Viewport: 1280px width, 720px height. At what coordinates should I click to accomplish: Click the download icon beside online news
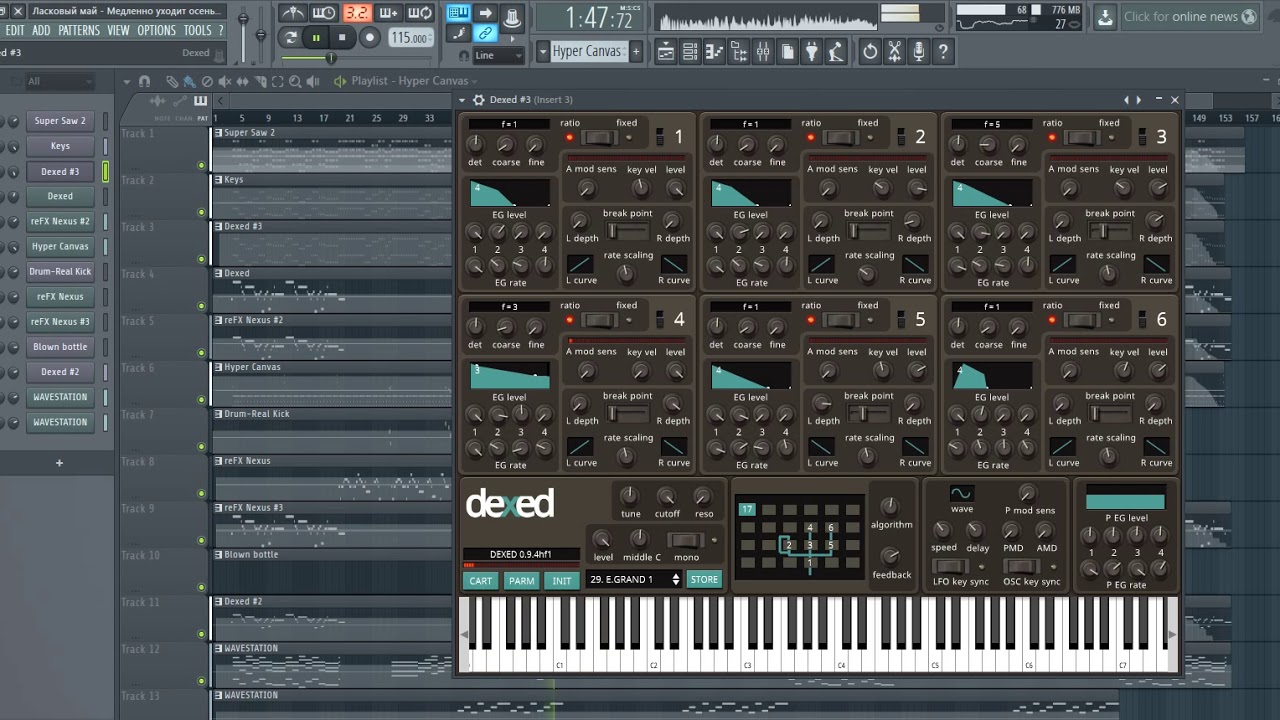[1105, 17]
